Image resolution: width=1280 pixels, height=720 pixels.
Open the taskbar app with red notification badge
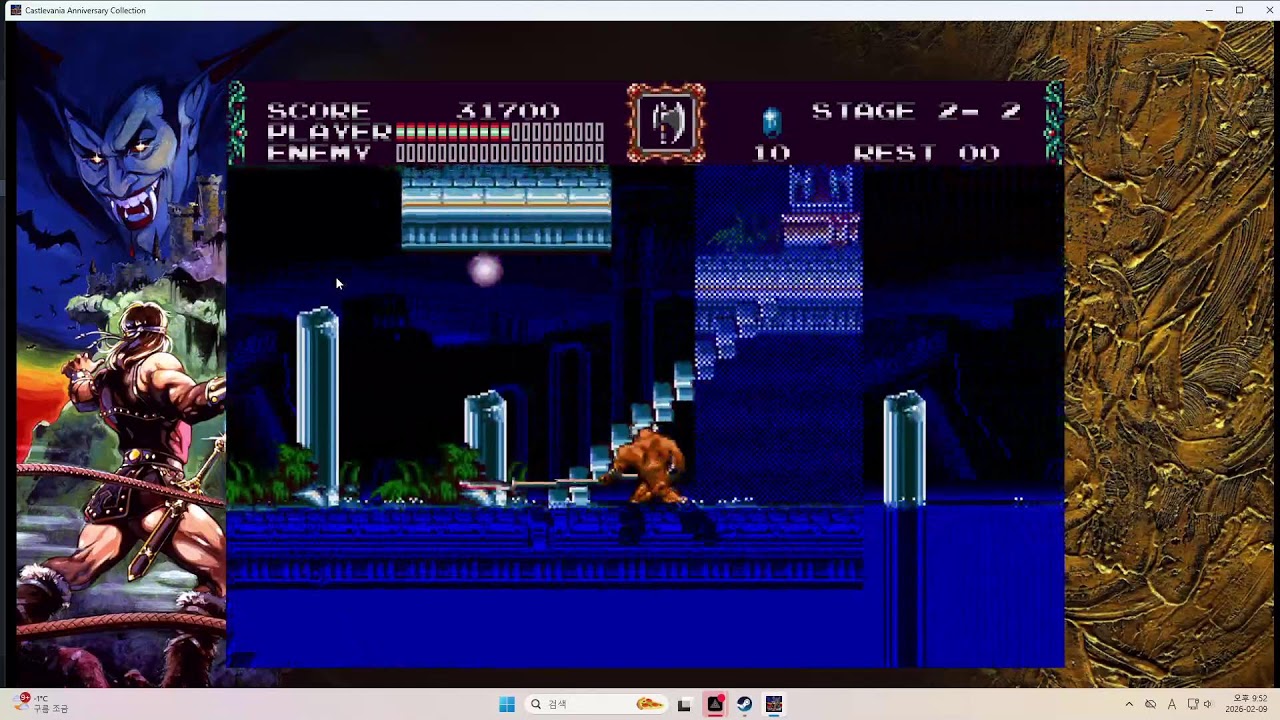(715, 704)
